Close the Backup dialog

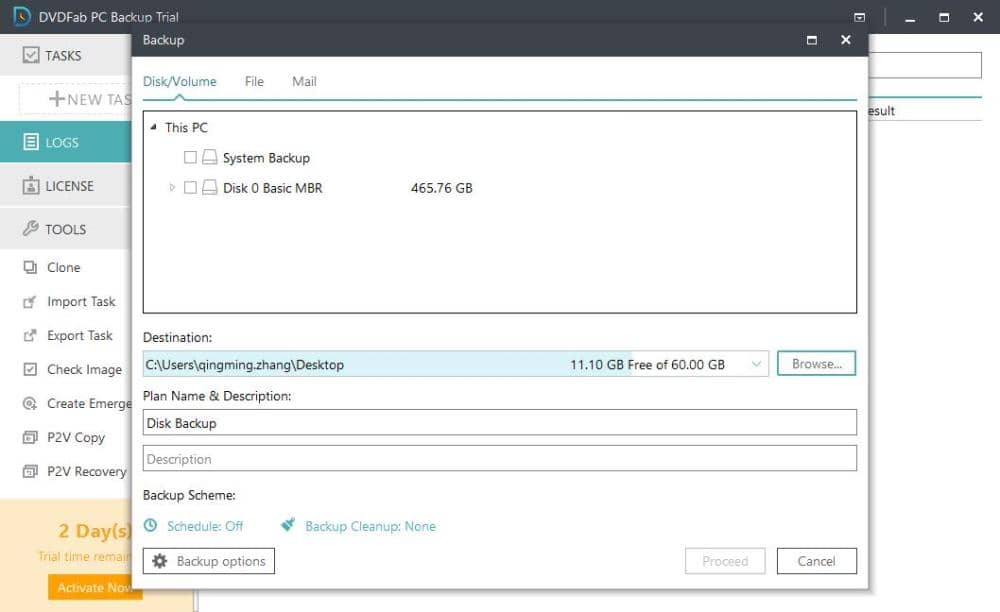tap(846, 40)
